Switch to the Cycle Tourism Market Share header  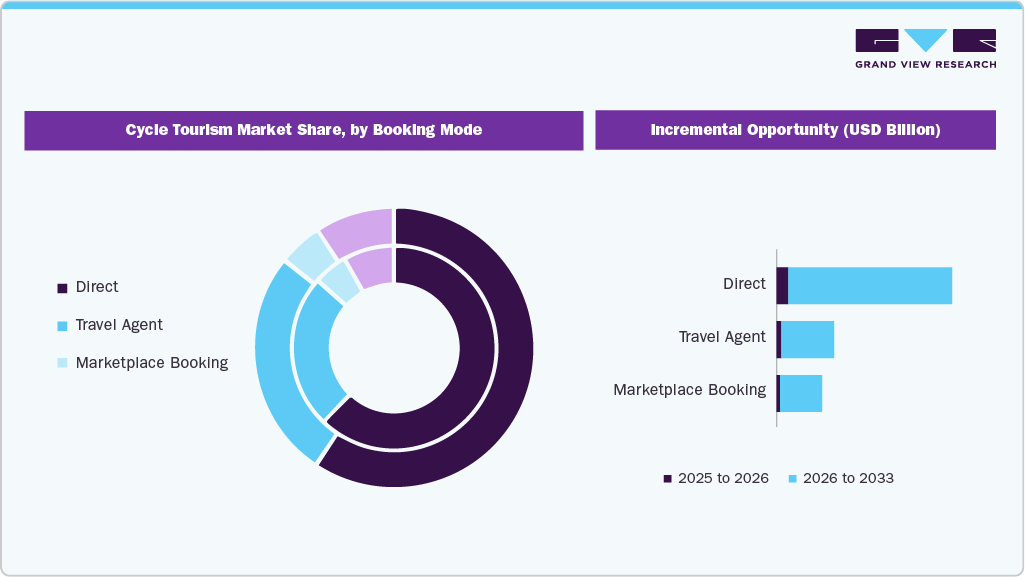(x=303, y=130)
